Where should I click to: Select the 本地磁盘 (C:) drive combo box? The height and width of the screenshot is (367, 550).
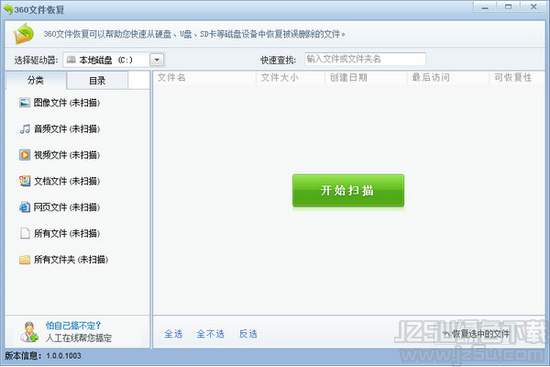click(x=114, y=60)
